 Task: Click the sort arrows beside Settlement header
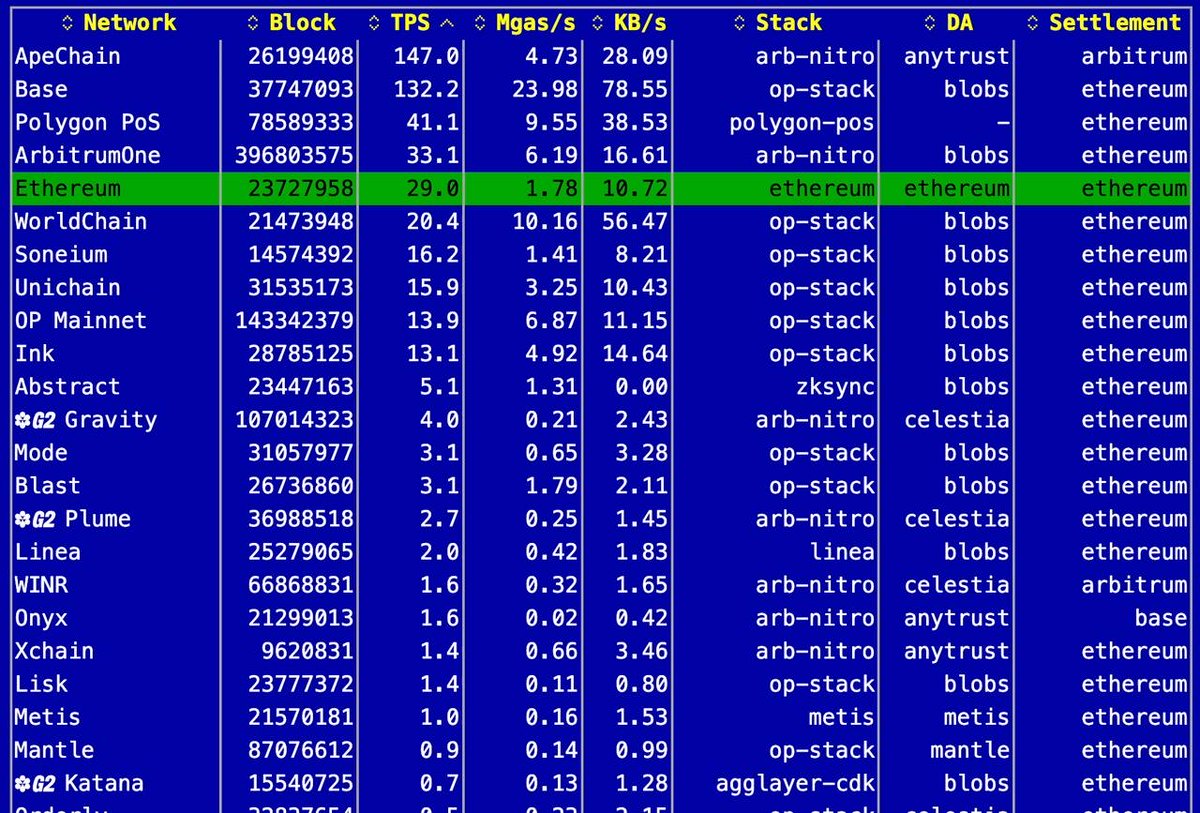pyautogui.click(x=1035, y=22)
